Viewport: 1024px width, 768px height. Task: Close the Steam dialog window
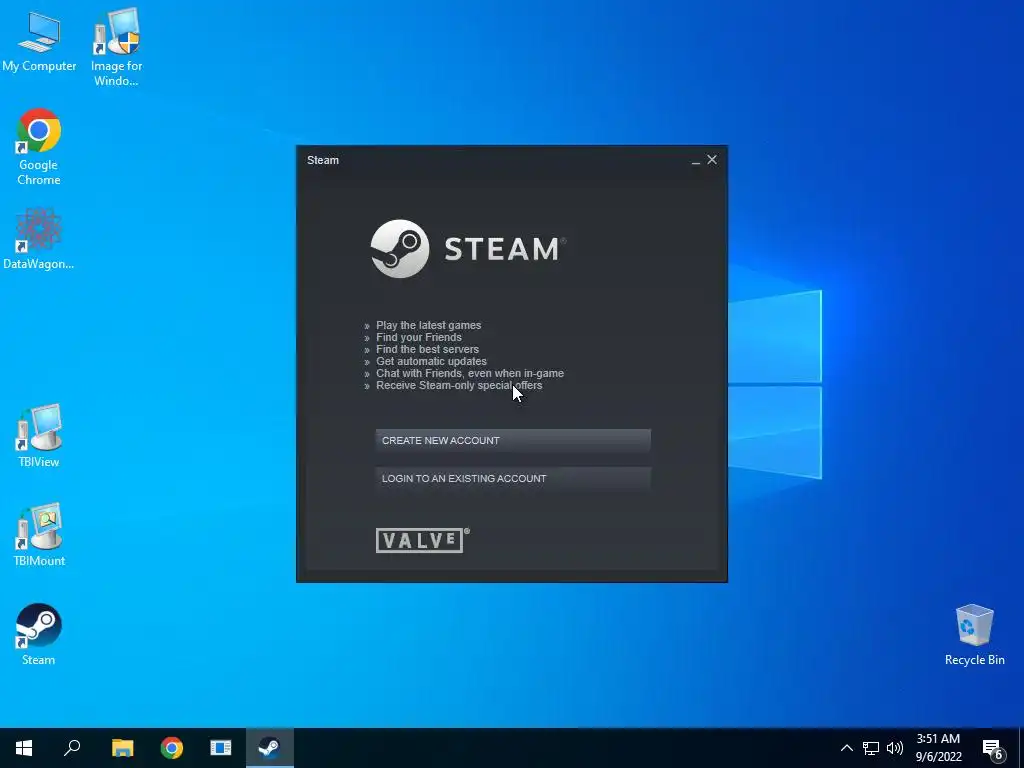click(x=712, y=159)
